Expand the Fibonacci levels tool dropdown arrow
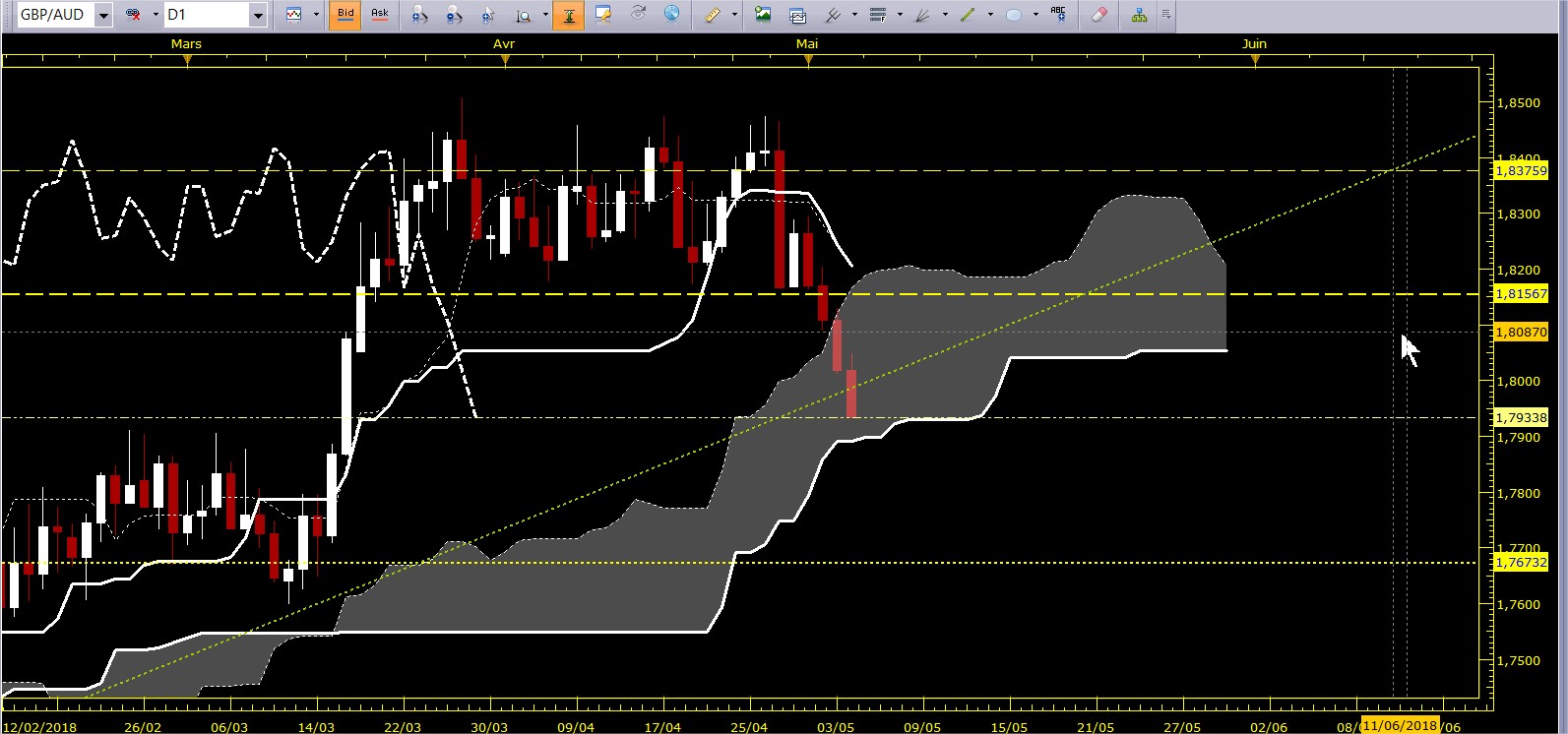Screen dimensions: 1568x734 pyautogui.click(x=899, y=15)
